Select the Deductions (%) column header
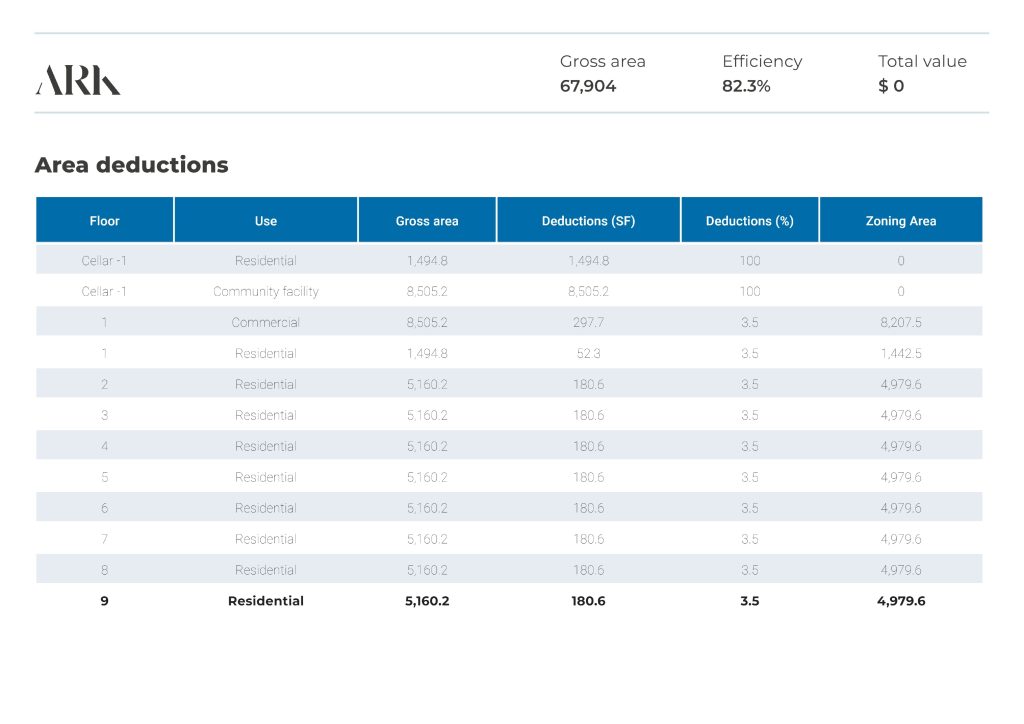 point(749,221)
